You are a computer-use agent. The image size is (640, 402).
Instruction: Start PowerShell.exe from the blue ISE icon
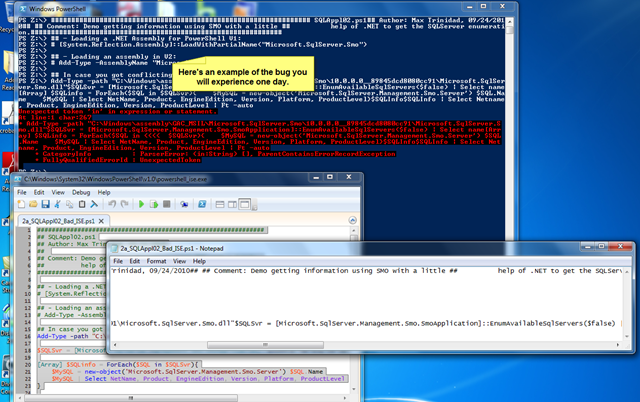pos(202,204)
